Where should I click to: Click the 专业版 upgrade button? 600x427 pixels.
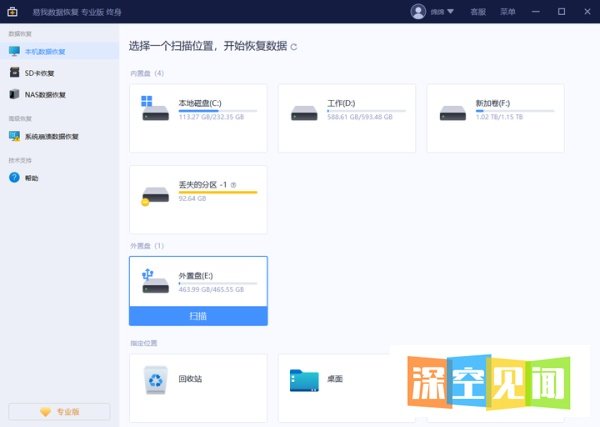[x=59, y=412]
